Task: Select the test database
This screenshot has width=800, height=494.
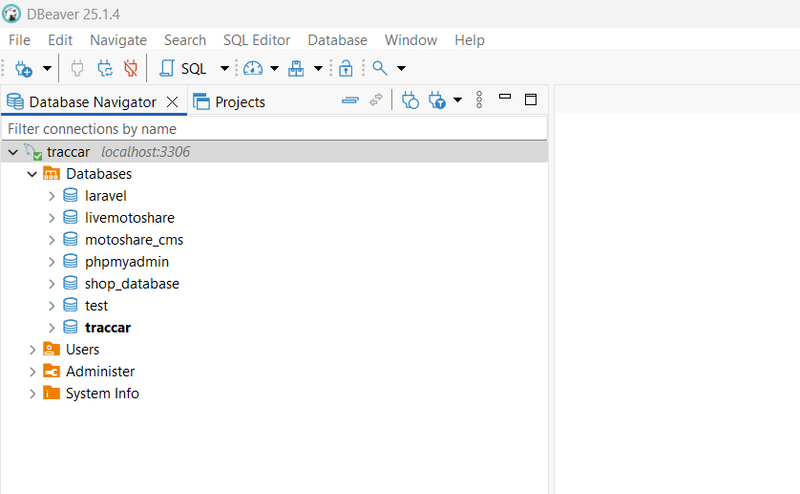Action: tap(96, 306)
